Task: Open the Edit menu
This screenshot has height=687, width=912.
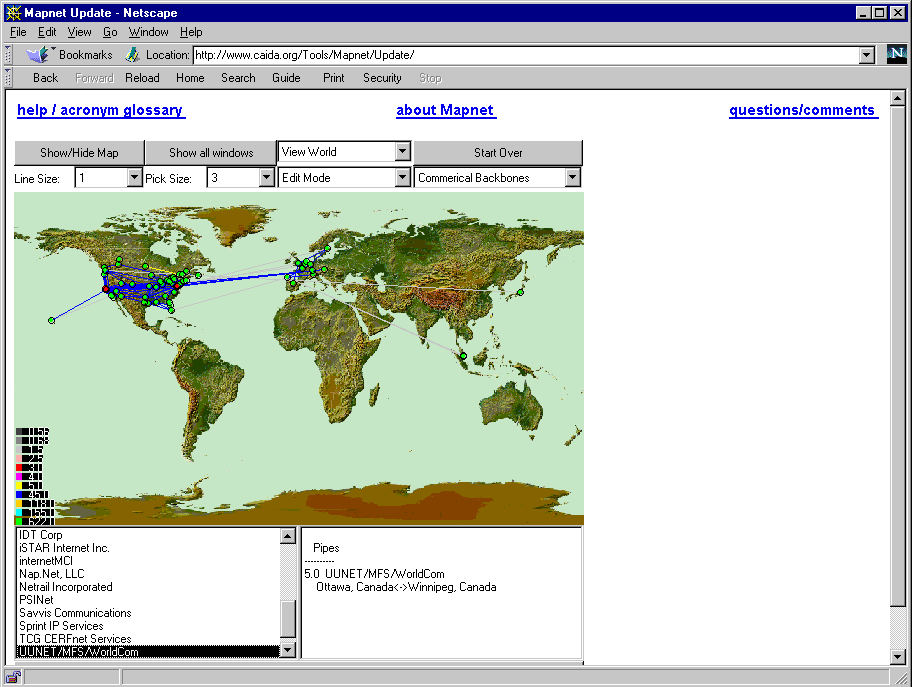Action: pyautogui.click(x=47, y=32)
